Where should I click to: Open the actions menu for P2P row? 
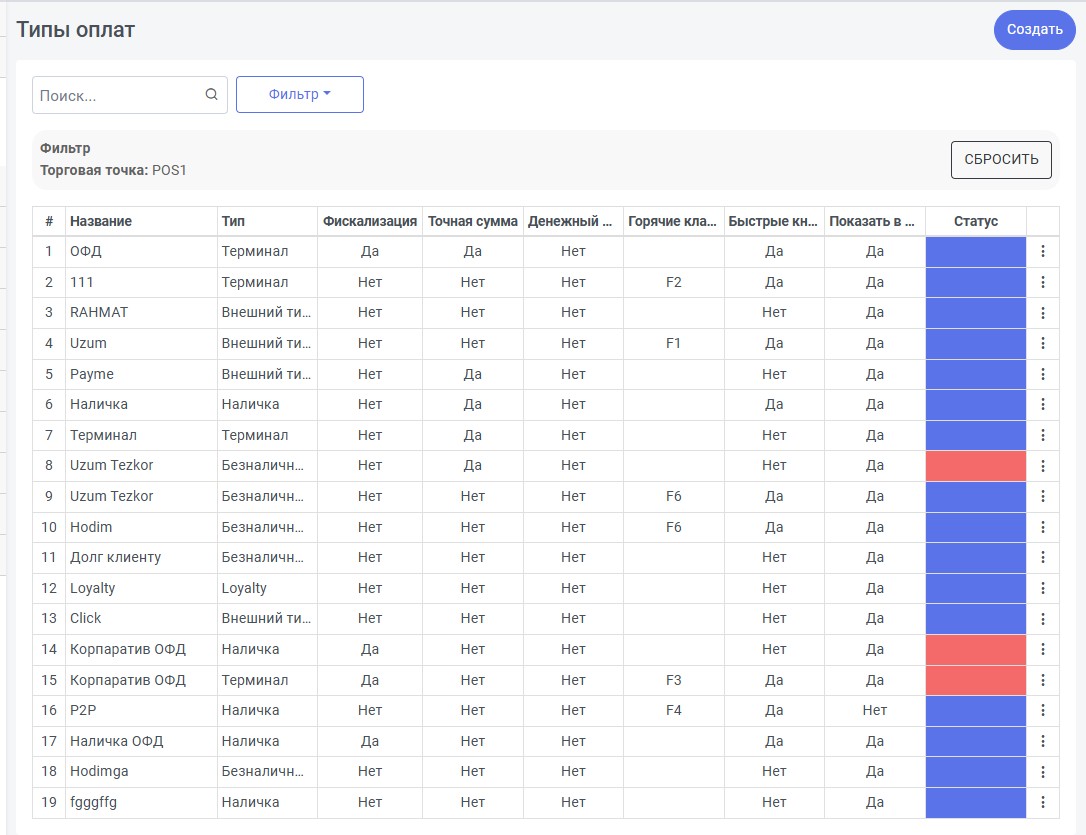1042,710
